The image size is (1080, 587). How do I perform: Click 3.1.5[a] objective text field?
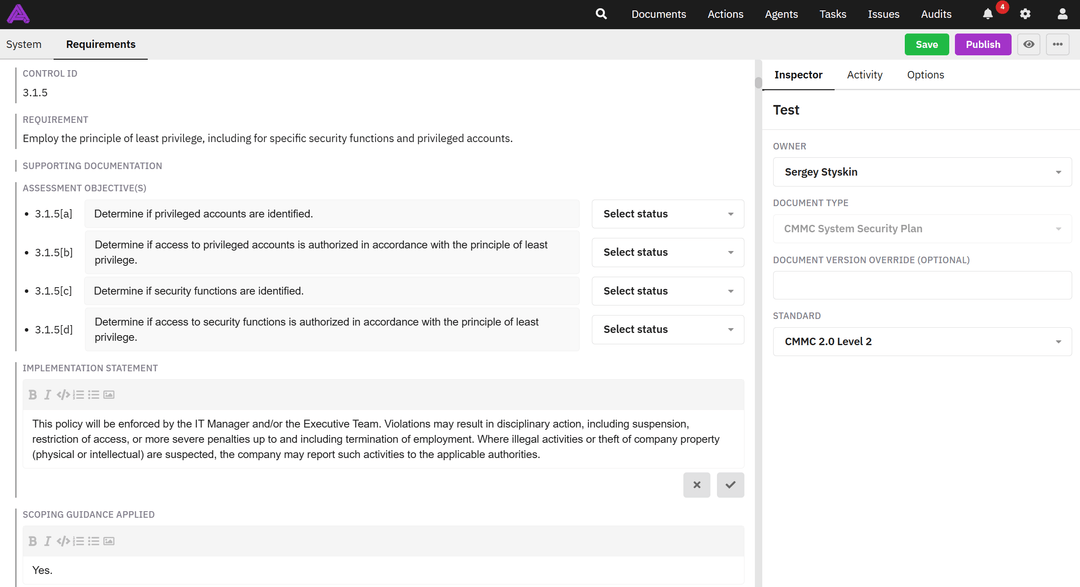coord(331,214)
